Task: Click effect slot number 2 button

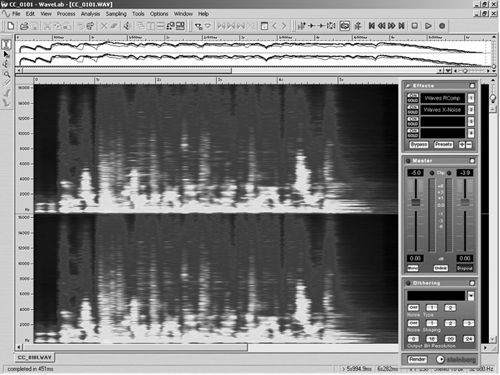Action: click(x=471, y=110)
